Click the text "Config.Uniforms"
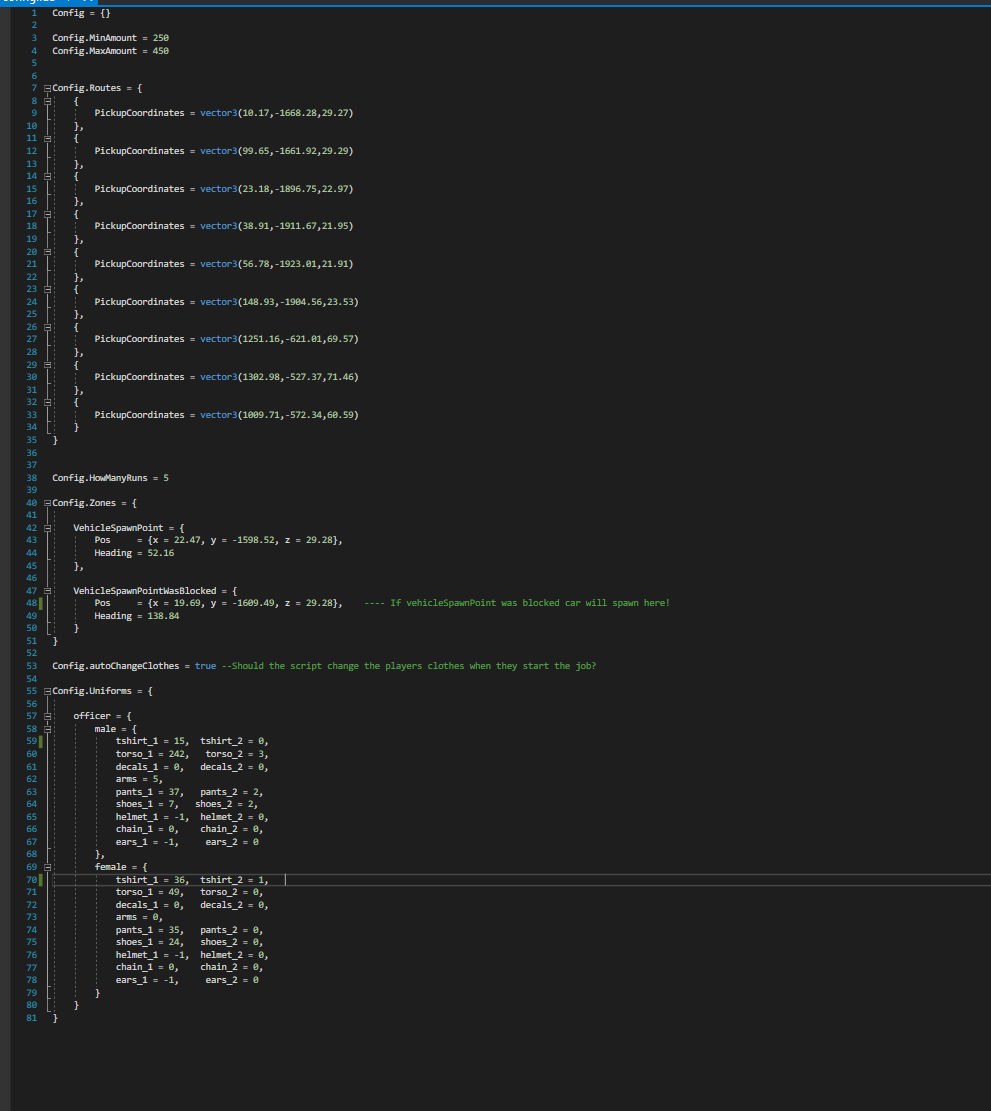Screen dimensions: 991x1111 pos(92,691)
